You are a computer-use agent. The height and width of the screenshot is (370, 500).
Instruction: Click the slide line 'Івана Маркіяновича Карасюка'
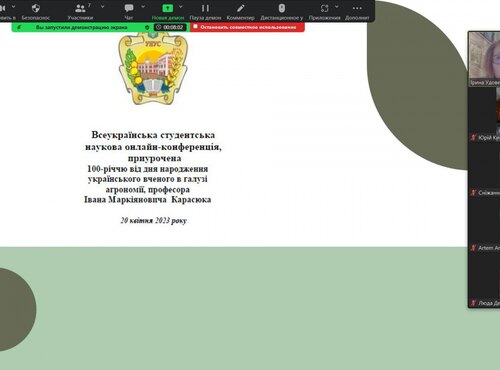[148, 200]
